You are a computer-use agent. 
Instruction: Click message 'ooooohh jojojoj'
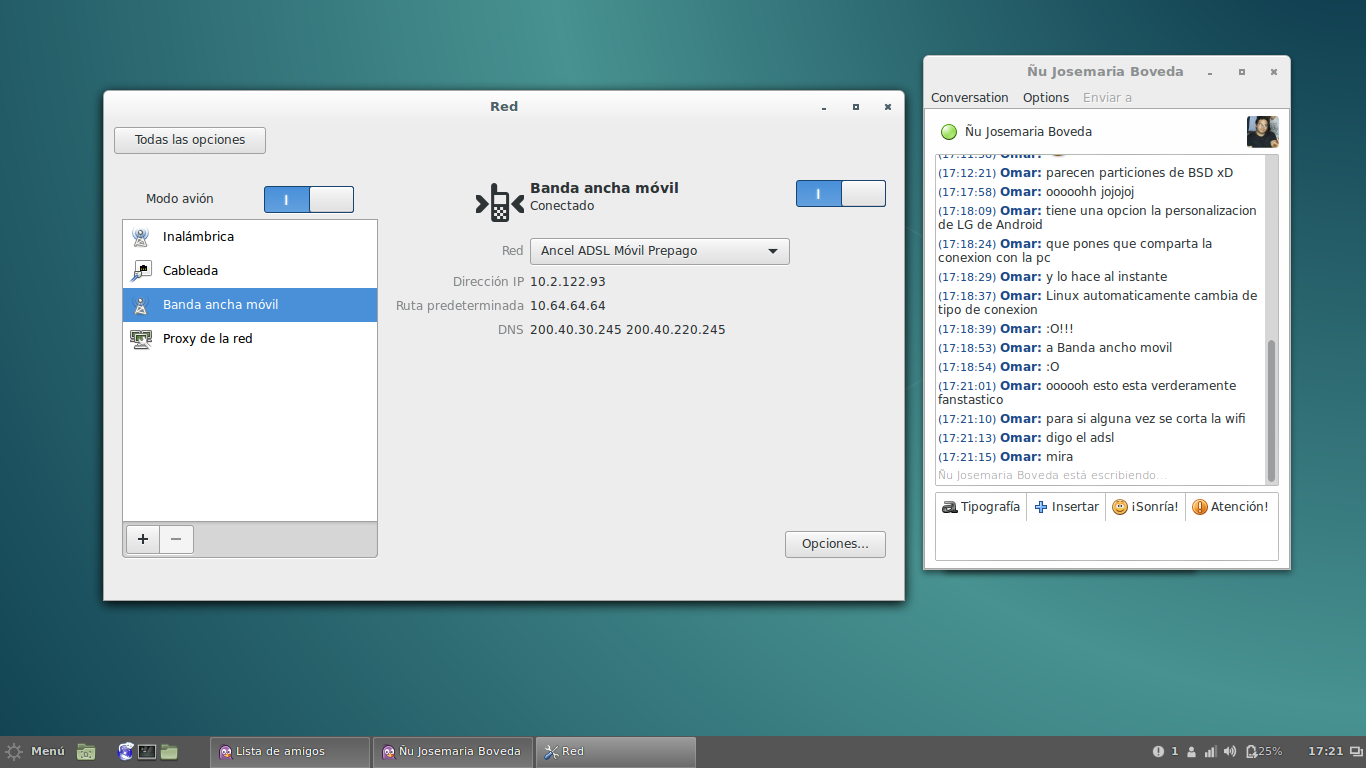tap(1090, 192)
